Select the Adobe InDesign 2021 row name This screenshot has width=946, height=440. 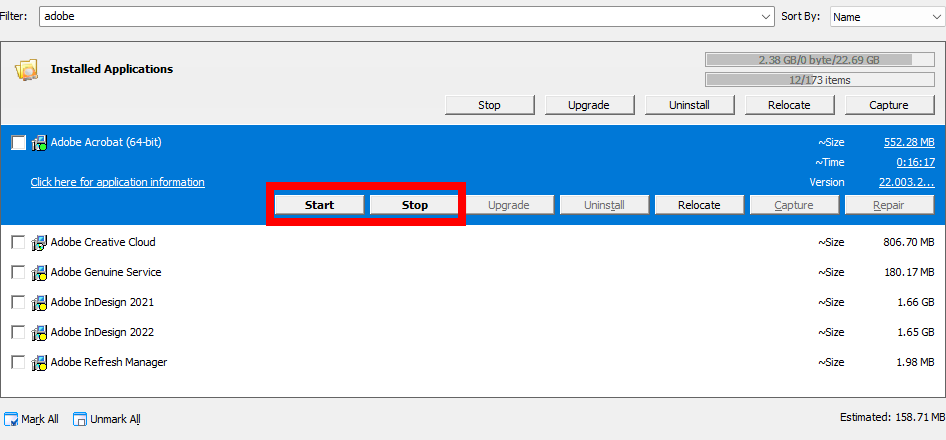(103, 302)
